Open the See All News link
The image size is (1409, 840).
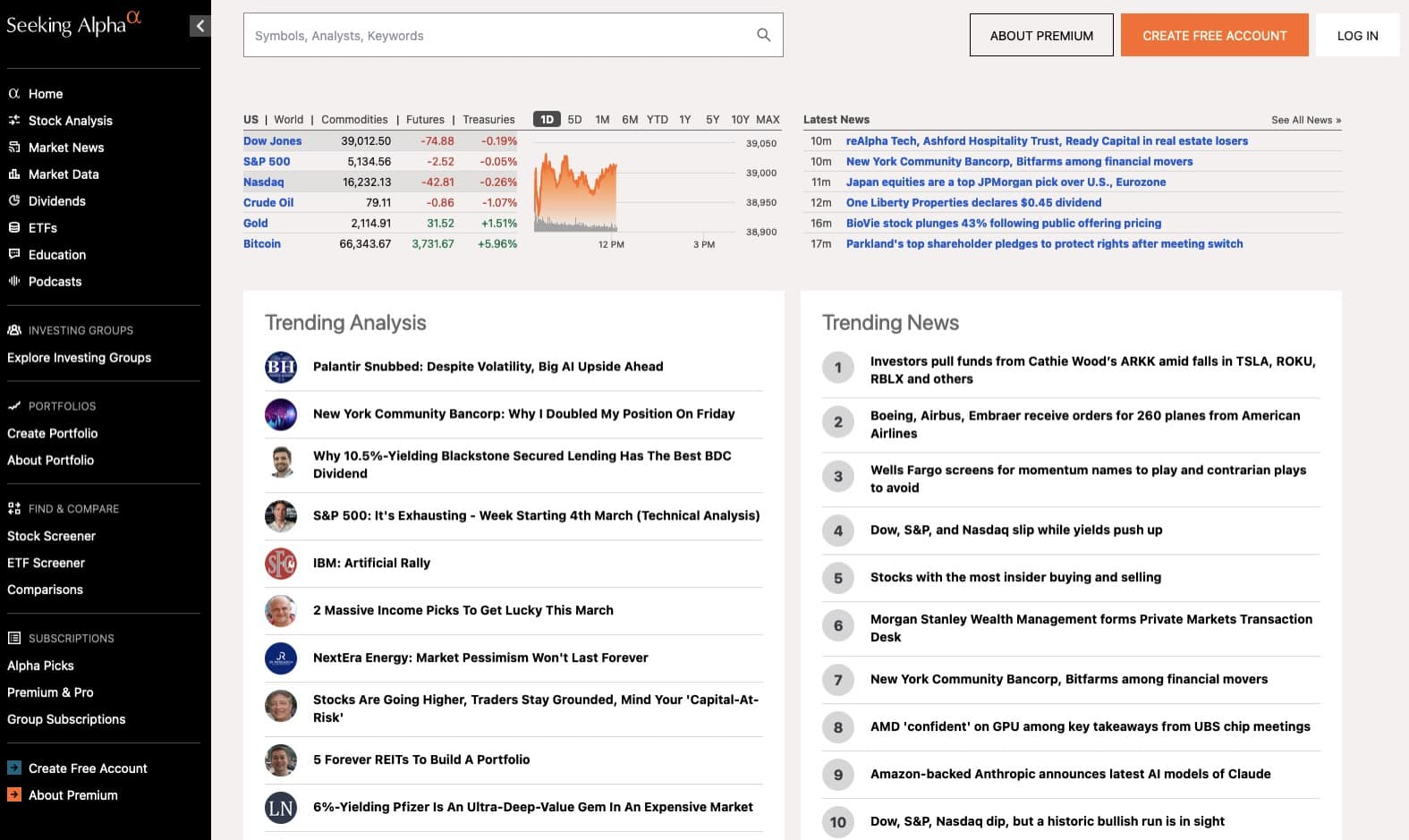(x=1305, y=120)
